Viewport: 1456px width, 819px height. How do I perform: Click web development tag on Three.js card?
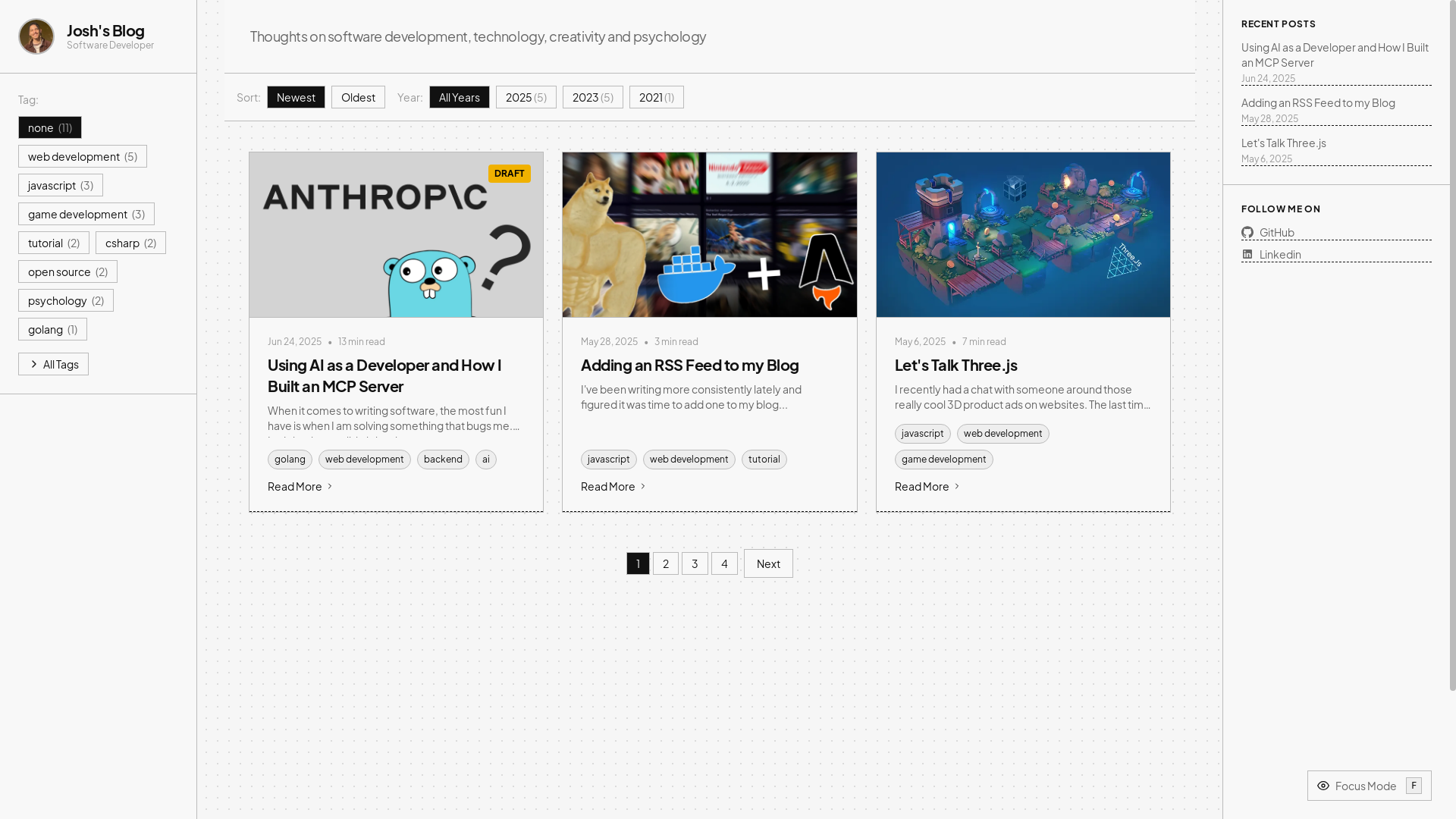(1003, 434)
